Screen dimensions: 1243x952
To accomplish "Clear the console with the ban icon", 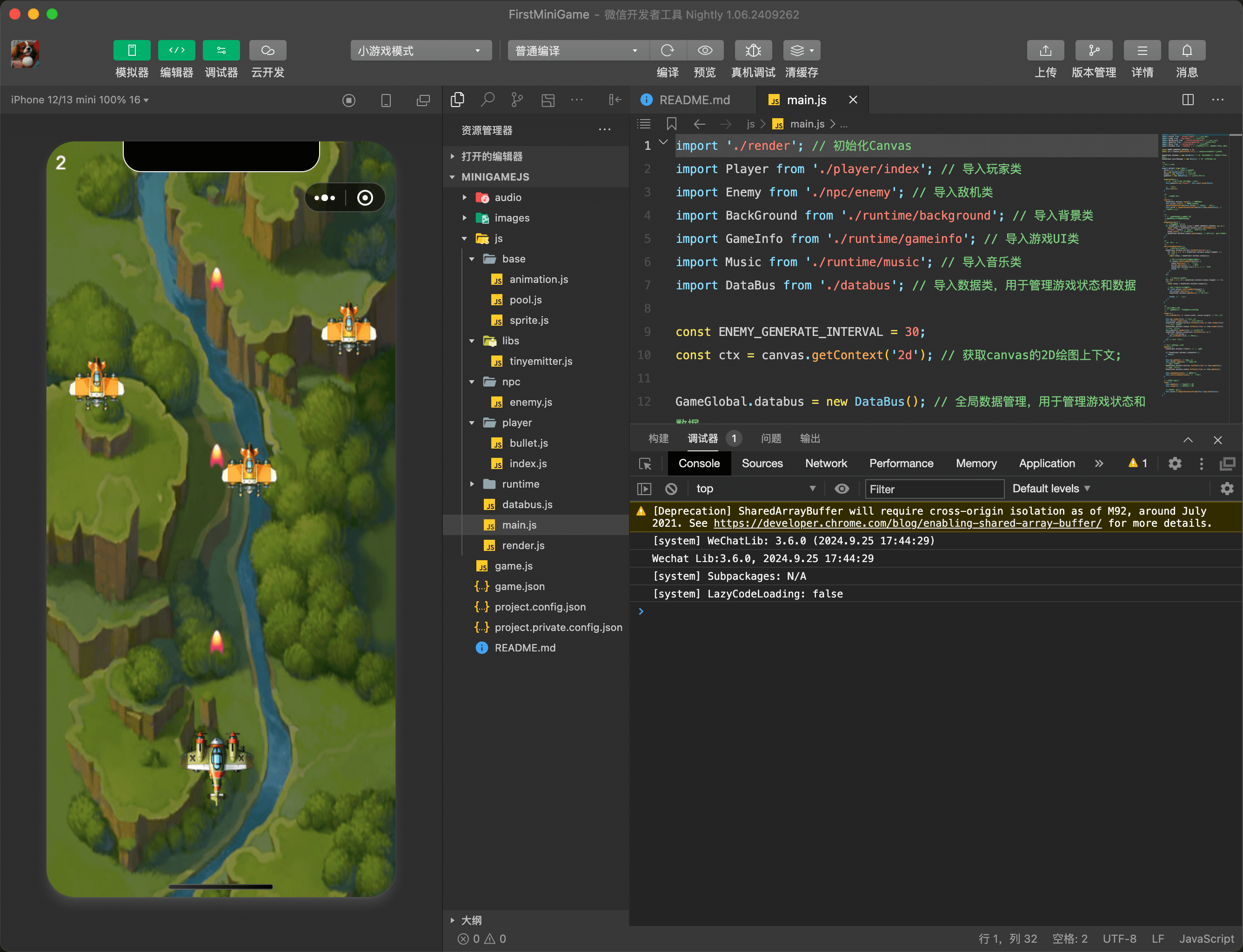I will [671, 489].
